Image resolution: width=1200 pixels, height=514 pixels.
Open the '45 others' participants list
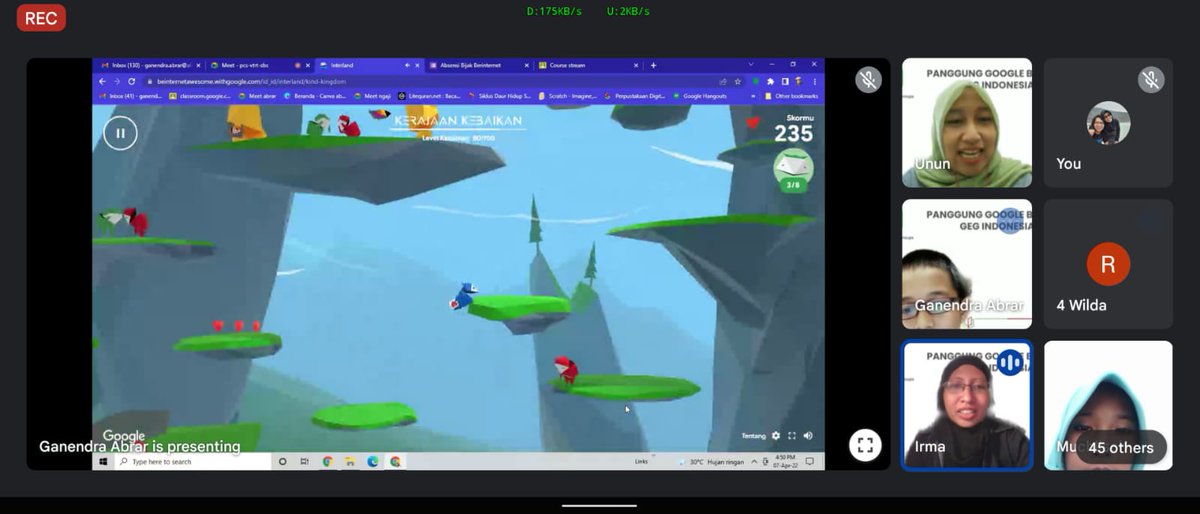tap(1120, 447)
